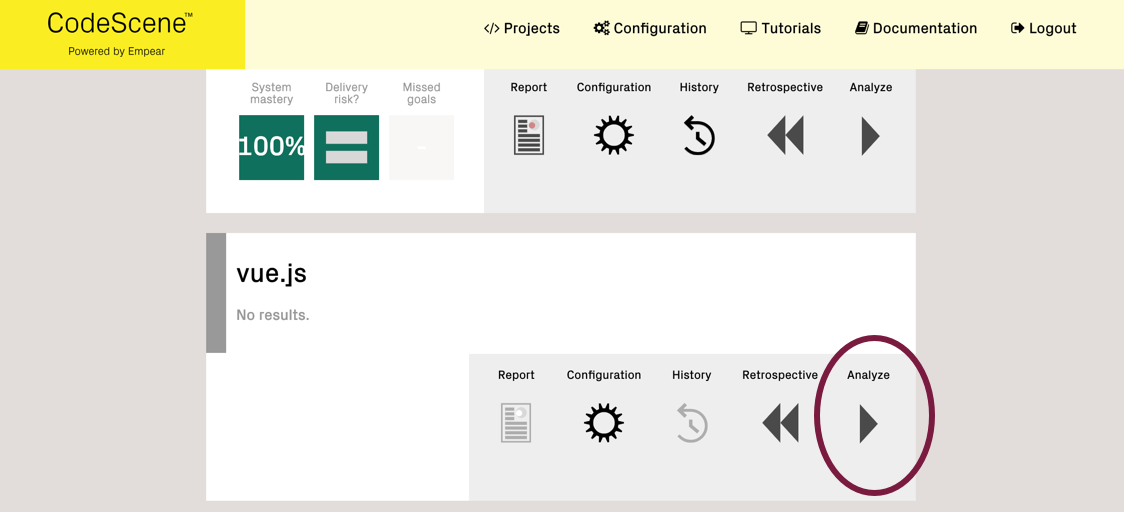Open the Tutorials page
The height and width of the screenshot is (512, 1124).
(x=781, y=29)
